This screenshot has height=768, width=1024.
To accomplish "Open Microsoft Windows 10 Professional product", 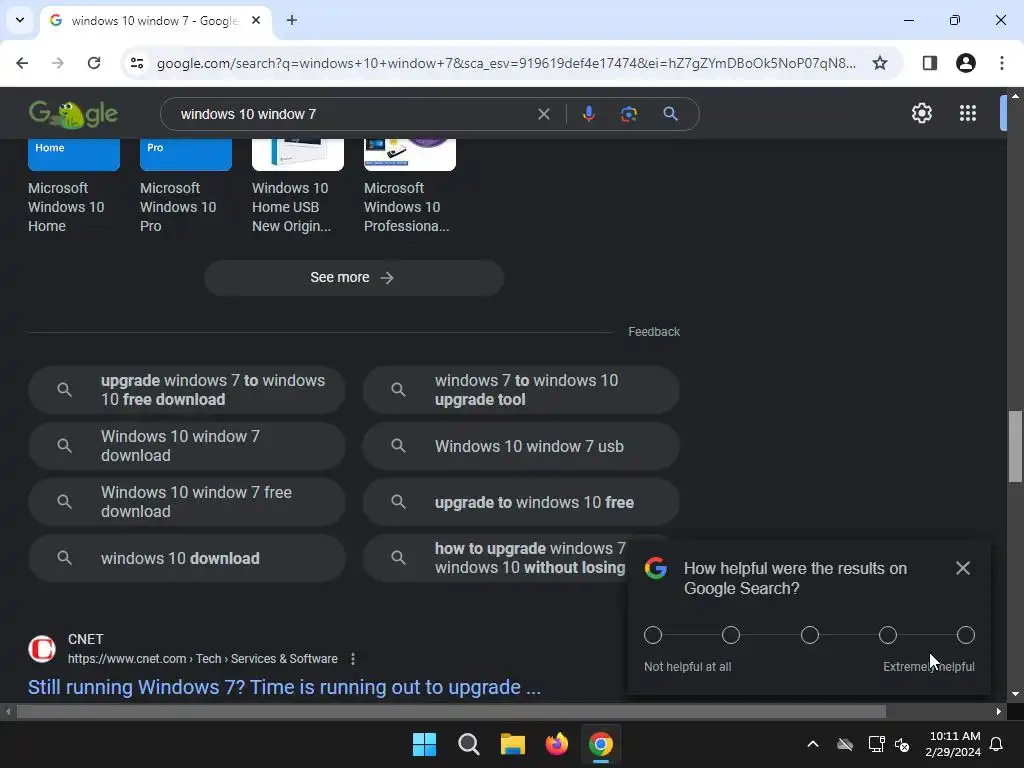I will (x=406, y=207).
